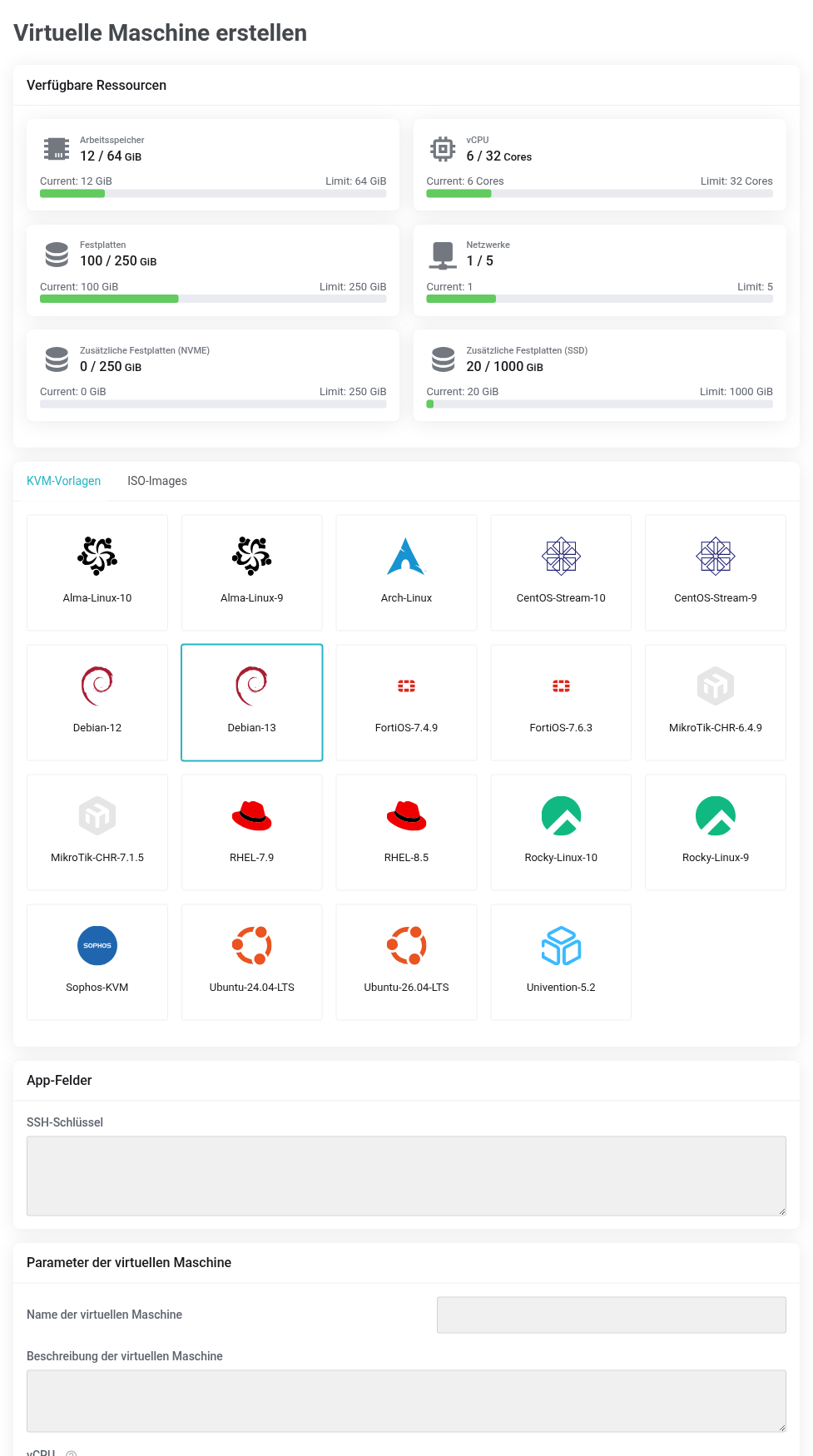Click the 'Virtuelle Maschine erstellen' title
This screenshot has height=1456, width=813.
161,33
